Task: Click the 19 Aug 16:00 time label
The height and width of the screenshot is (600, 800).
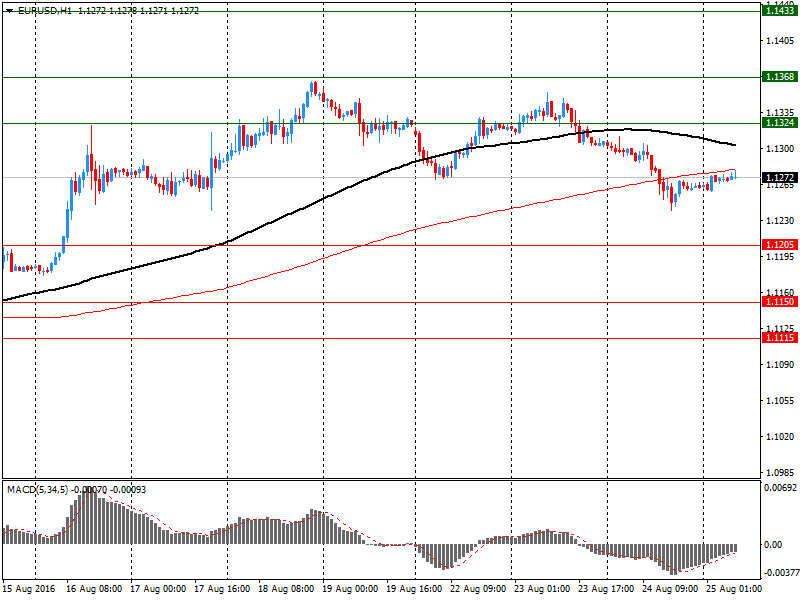Action: coord(414,589)
